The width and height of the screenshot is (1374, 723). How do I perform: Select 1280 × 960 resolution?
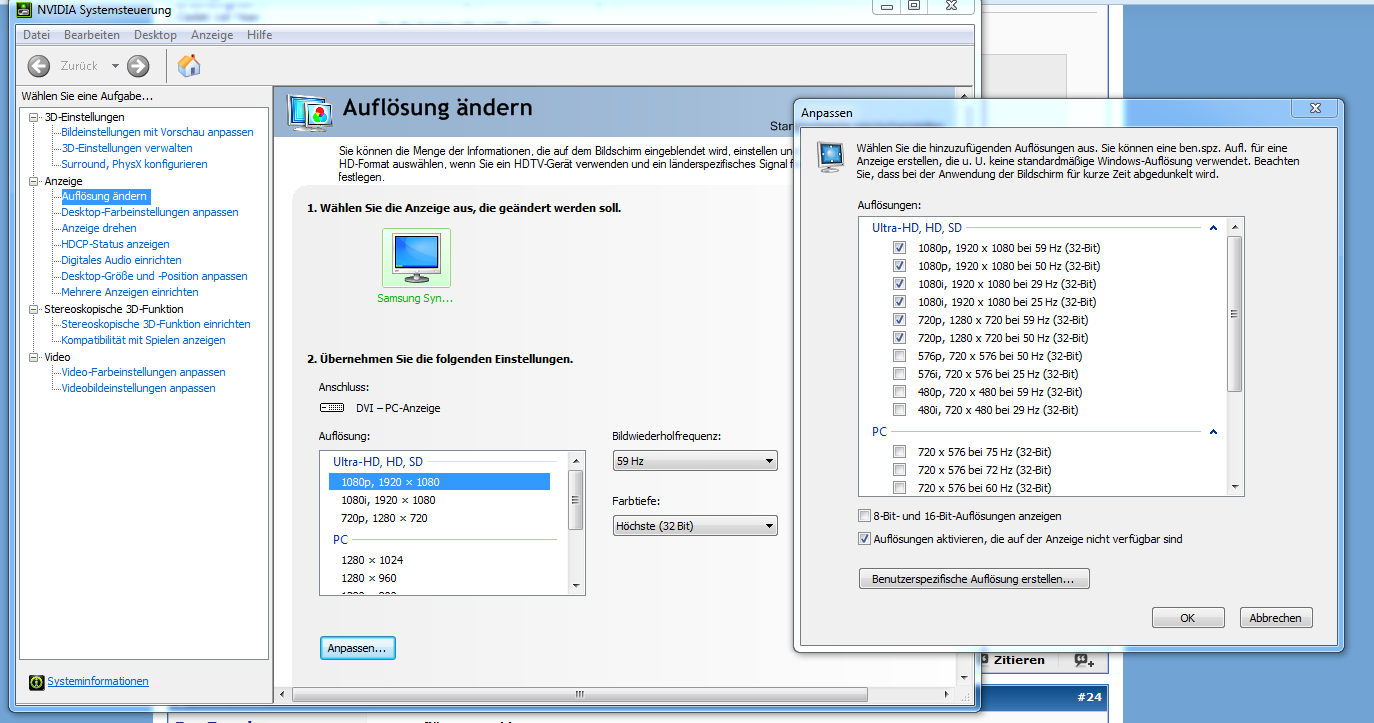(x=369, y=578)
